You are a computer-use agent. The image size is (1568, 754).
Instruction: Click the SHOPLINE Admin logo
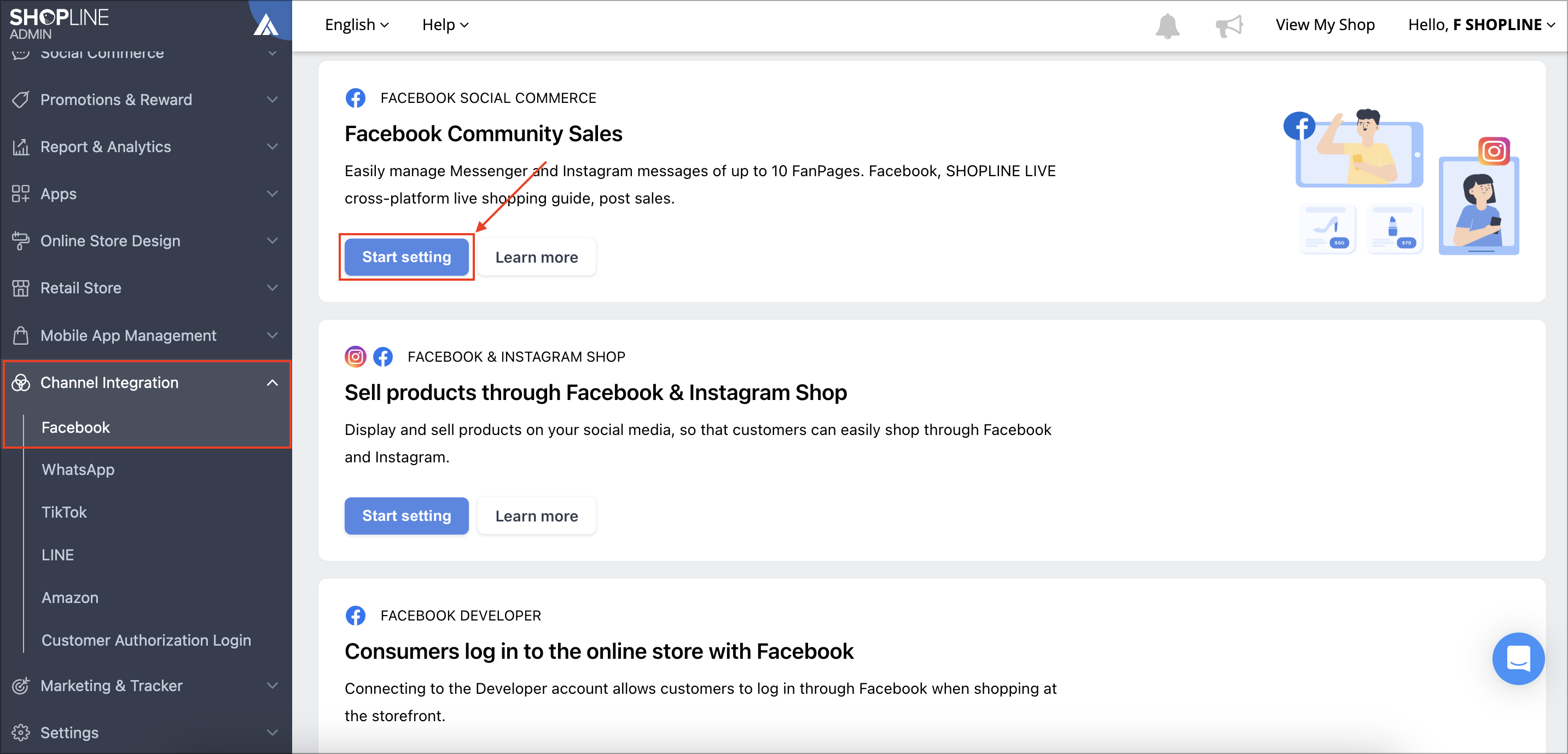59,24
